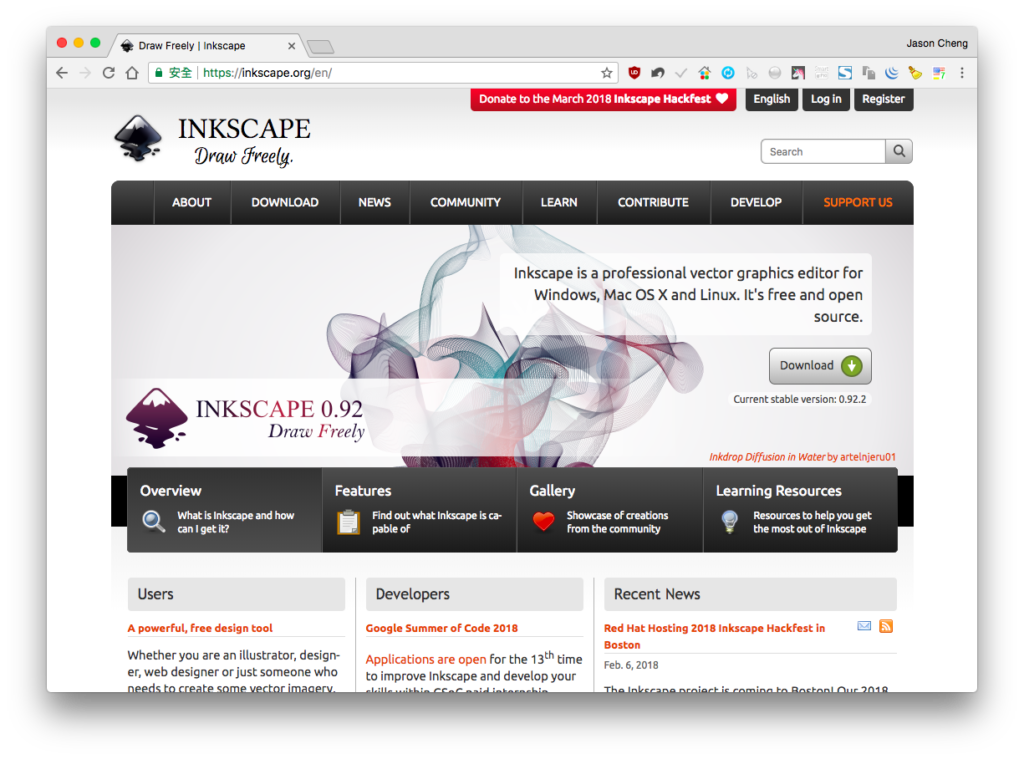
Task: Click the mail envelope icon near news
Action: coord(864,626)
